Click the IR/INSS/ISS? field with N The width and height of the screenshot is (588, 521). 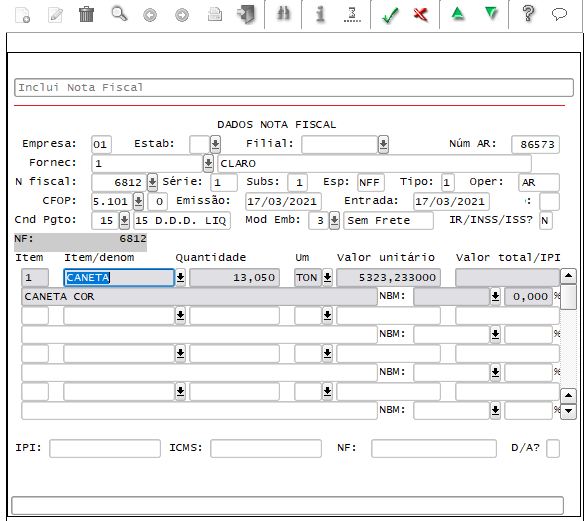coord(546,221)
